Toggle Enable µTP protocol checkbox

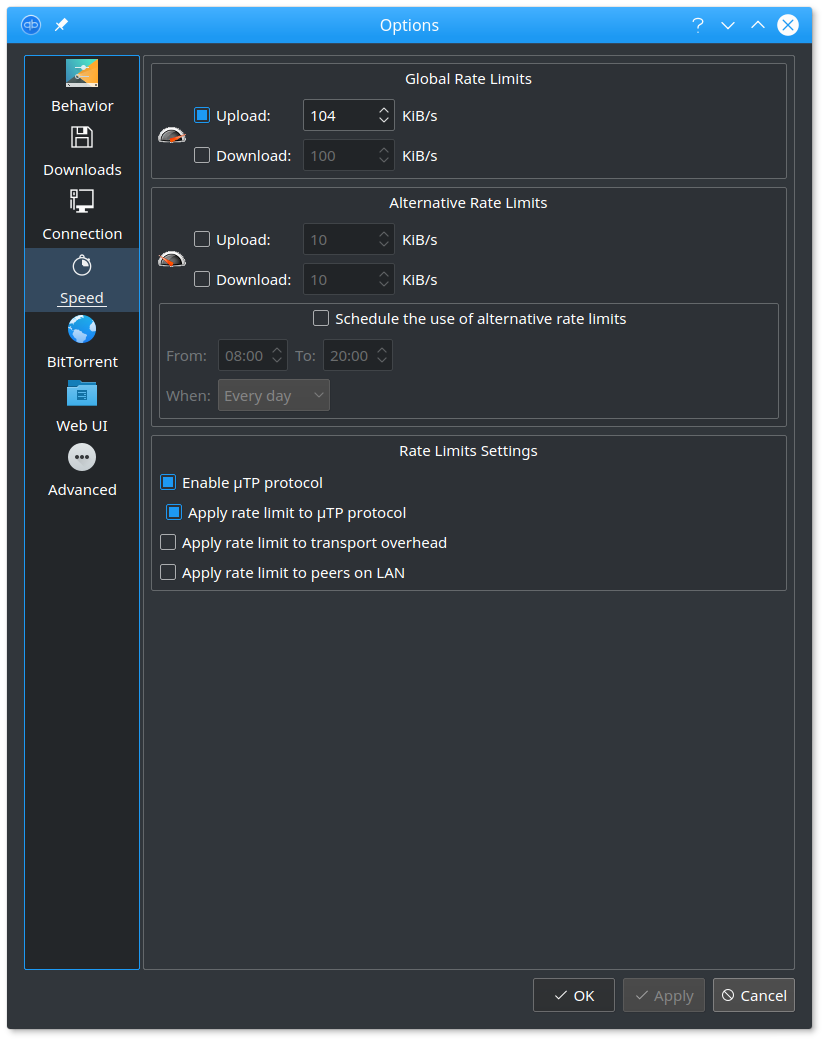pos(168,482)
